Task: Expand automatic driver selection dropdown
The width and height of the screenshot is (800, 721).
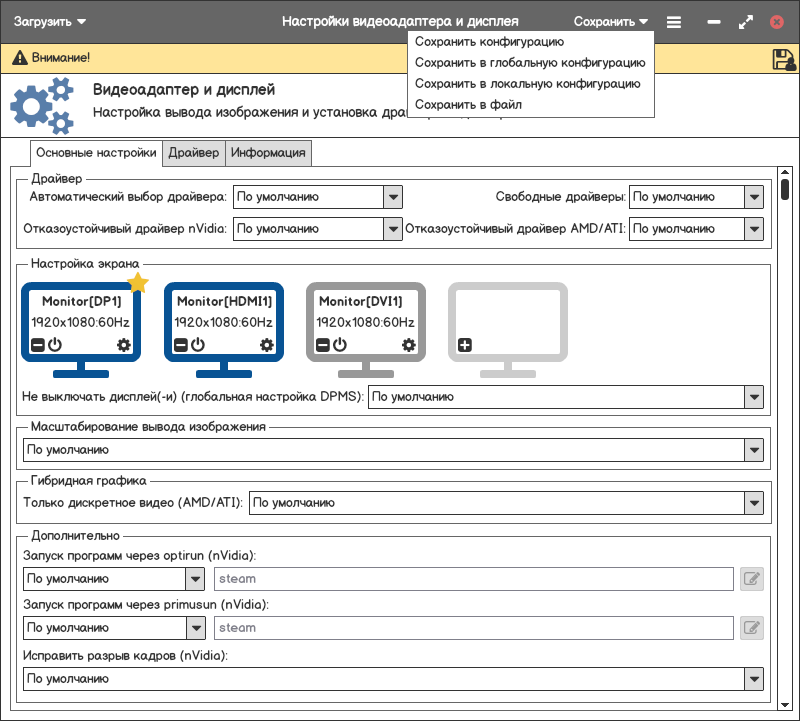Action: (393, 197)
